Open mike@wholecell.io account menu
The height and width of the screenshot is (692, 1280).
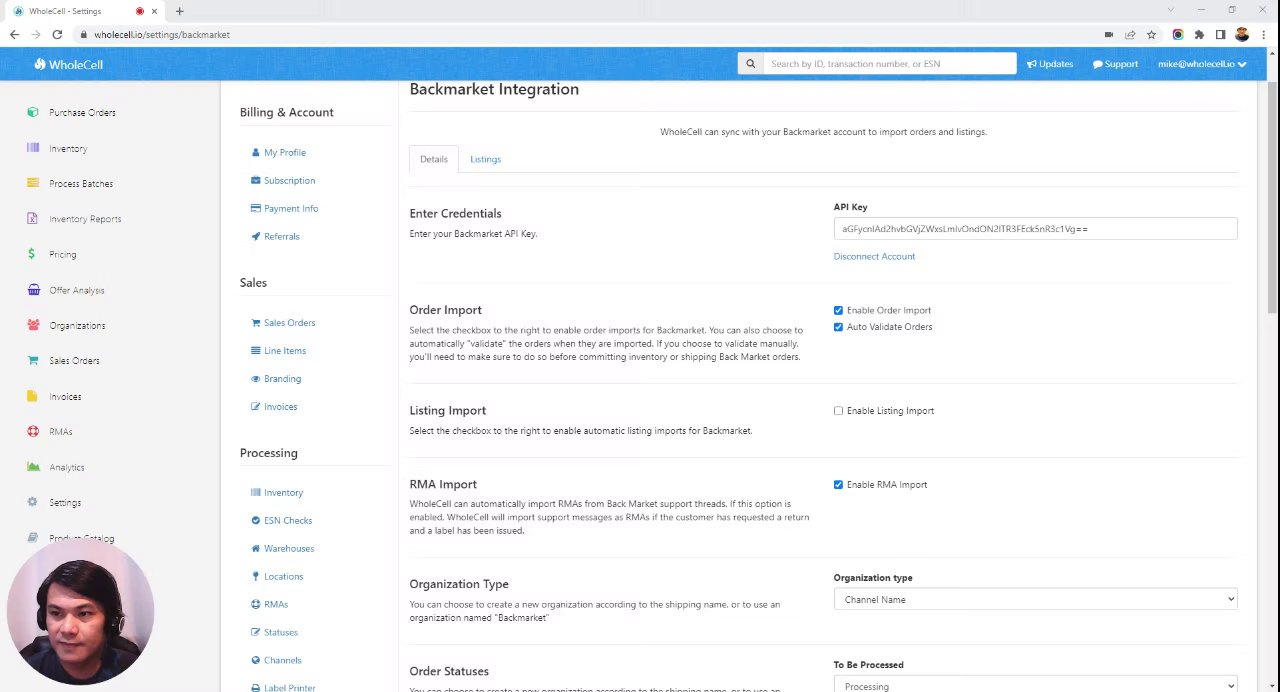tap(1202, 64)
